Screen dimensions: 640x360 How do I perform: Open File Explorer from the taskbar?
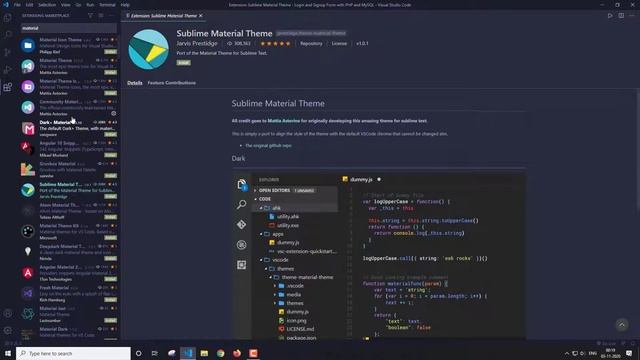(x=204, y=353)
